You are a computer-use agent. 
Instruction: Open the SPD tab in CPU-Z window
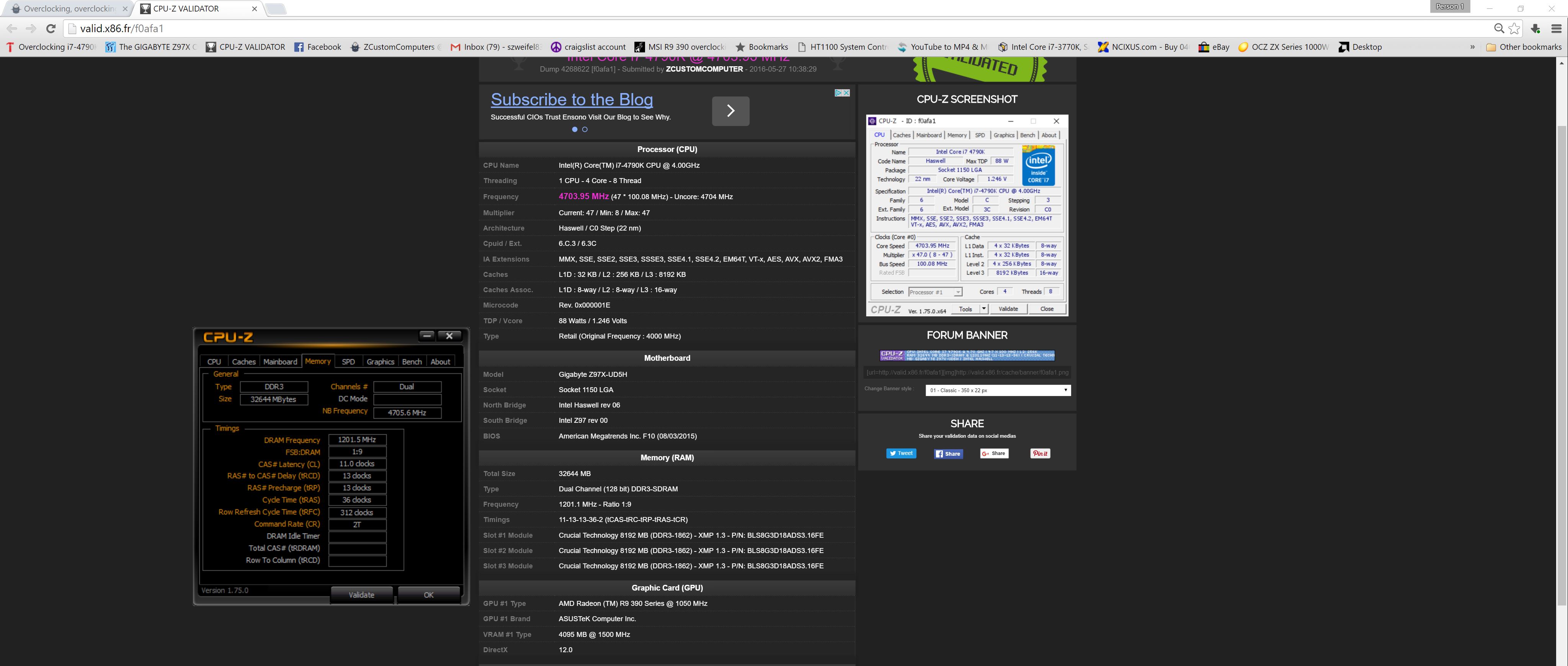[348, 362]
